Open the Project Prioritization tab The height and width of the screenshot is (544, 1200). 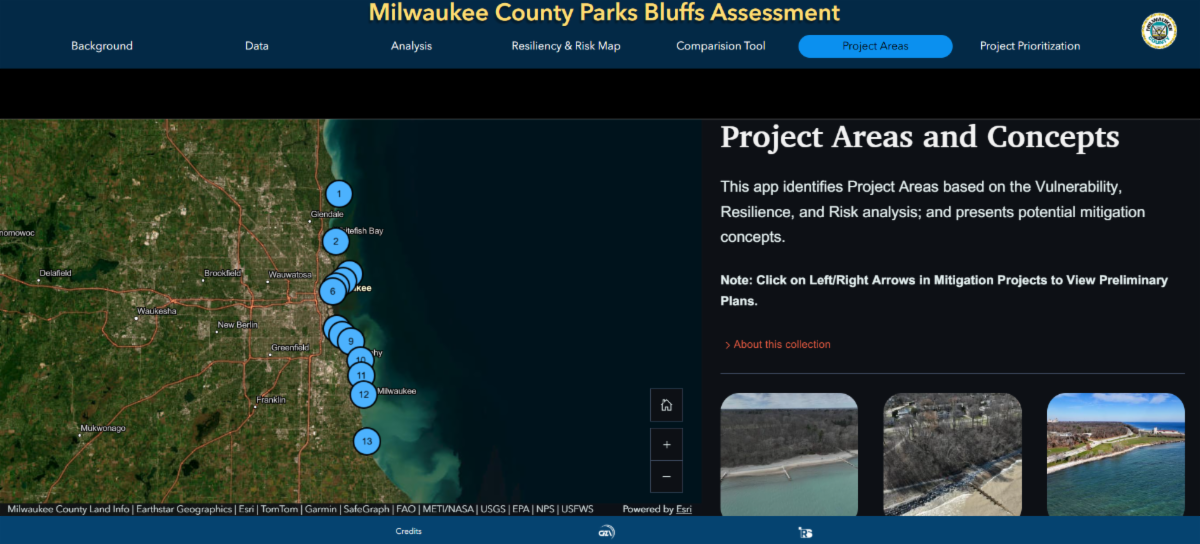point(1030,46)
